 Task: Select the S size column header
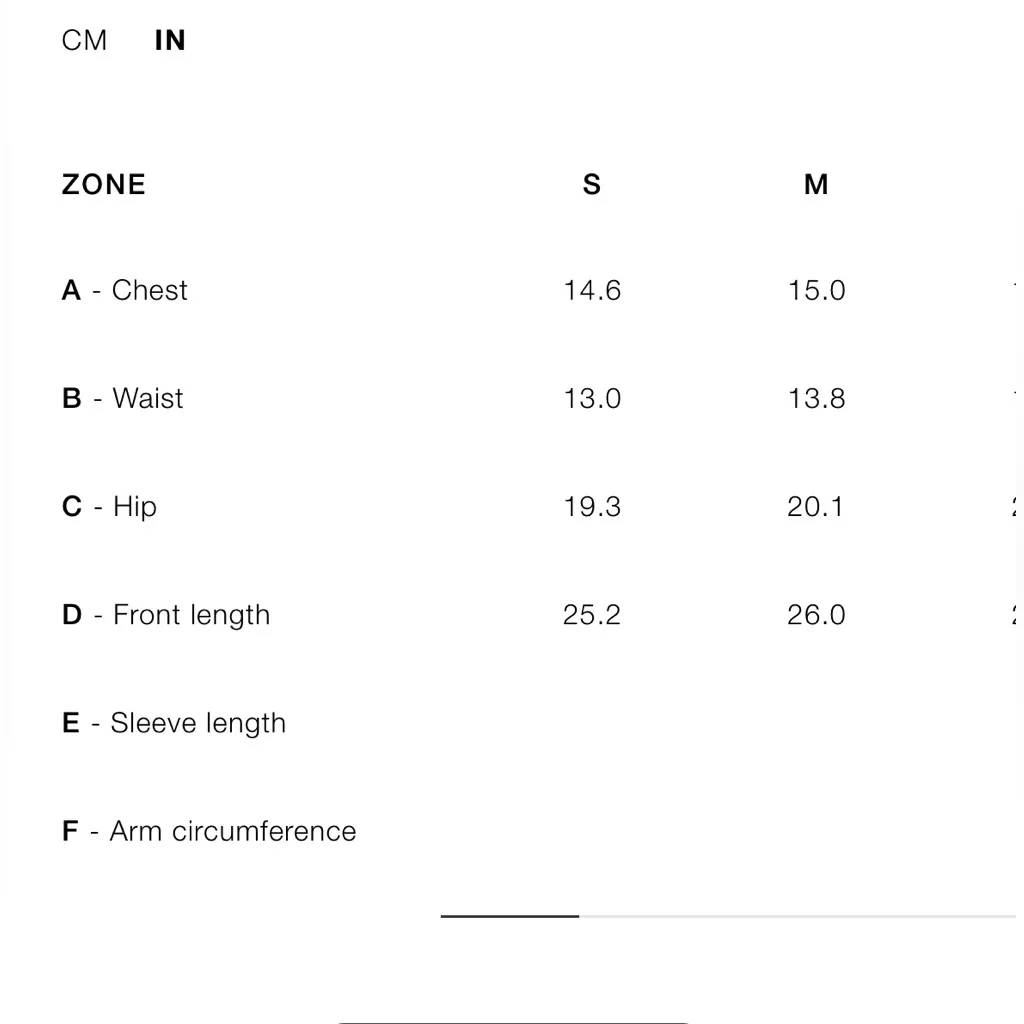point(592,184)
